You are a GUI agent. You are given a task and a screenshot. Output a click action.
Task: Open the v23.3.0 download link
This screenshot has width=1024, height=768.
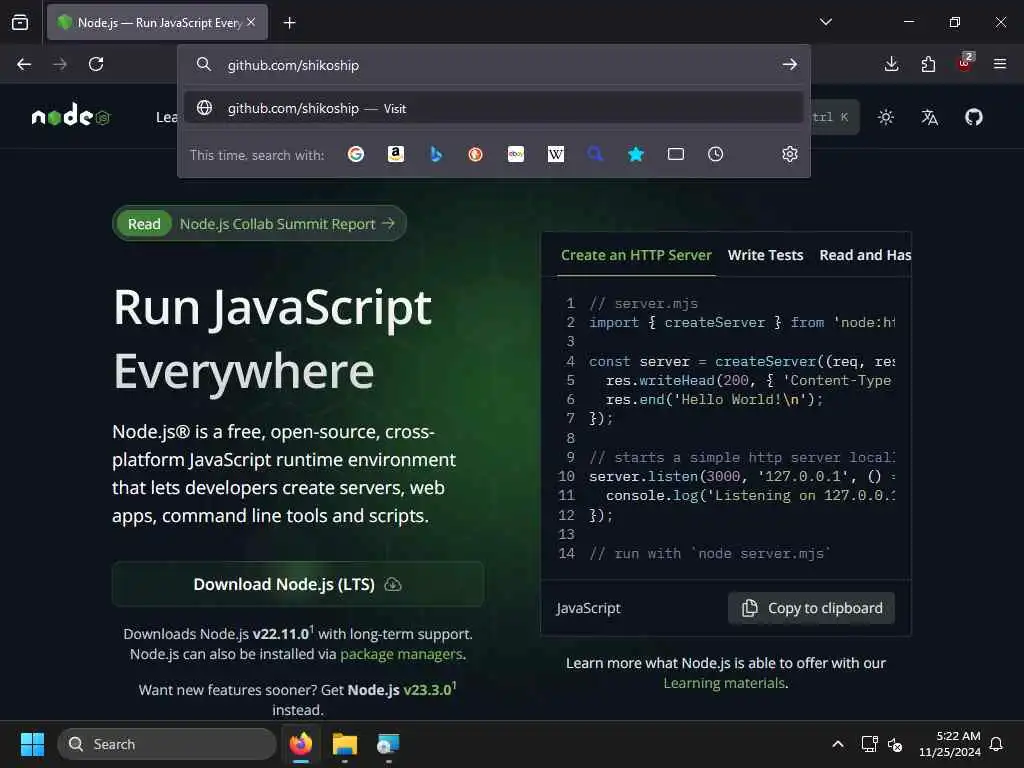[x=428, y=690]
